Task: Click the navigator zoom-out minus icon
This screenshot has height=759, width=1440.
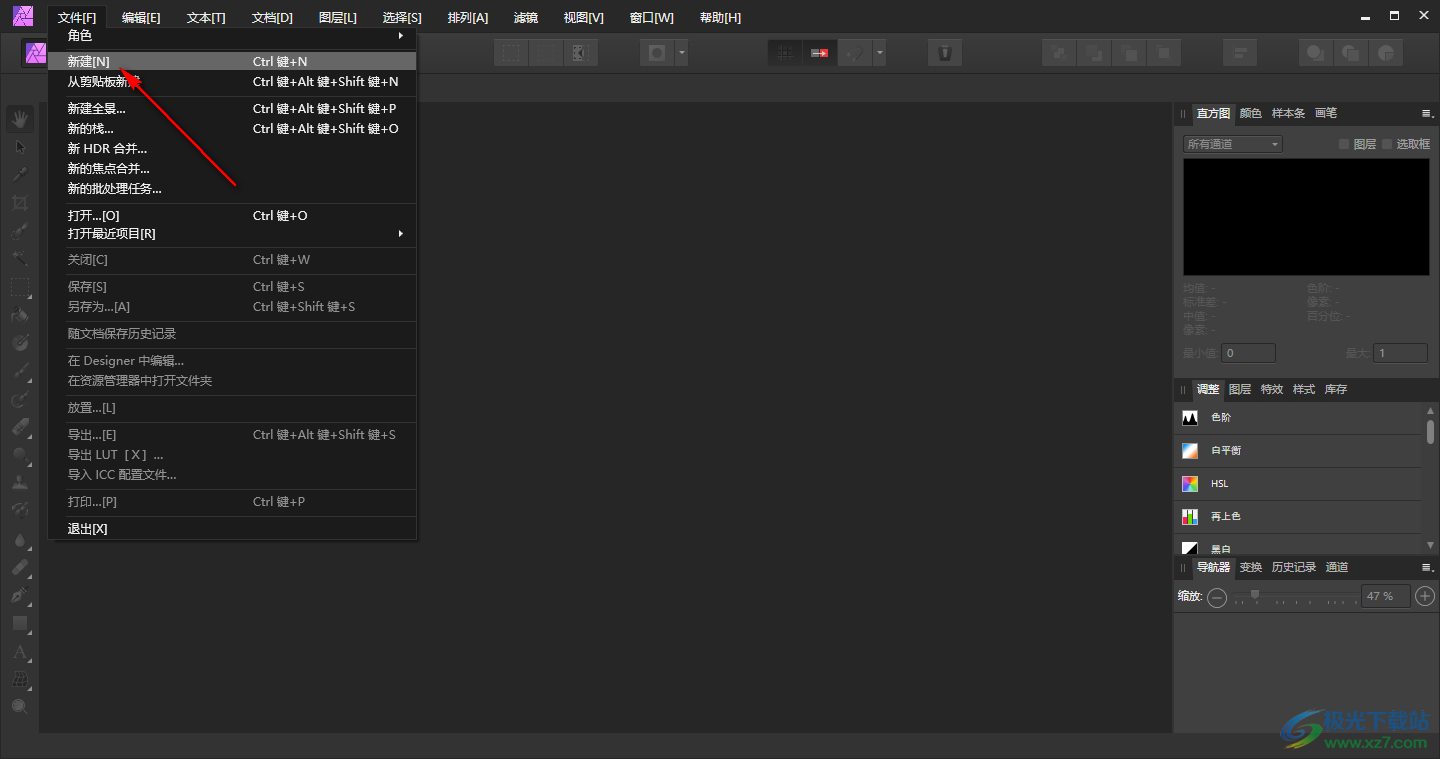Action: pyautogui.click(x=1217, y=597)
